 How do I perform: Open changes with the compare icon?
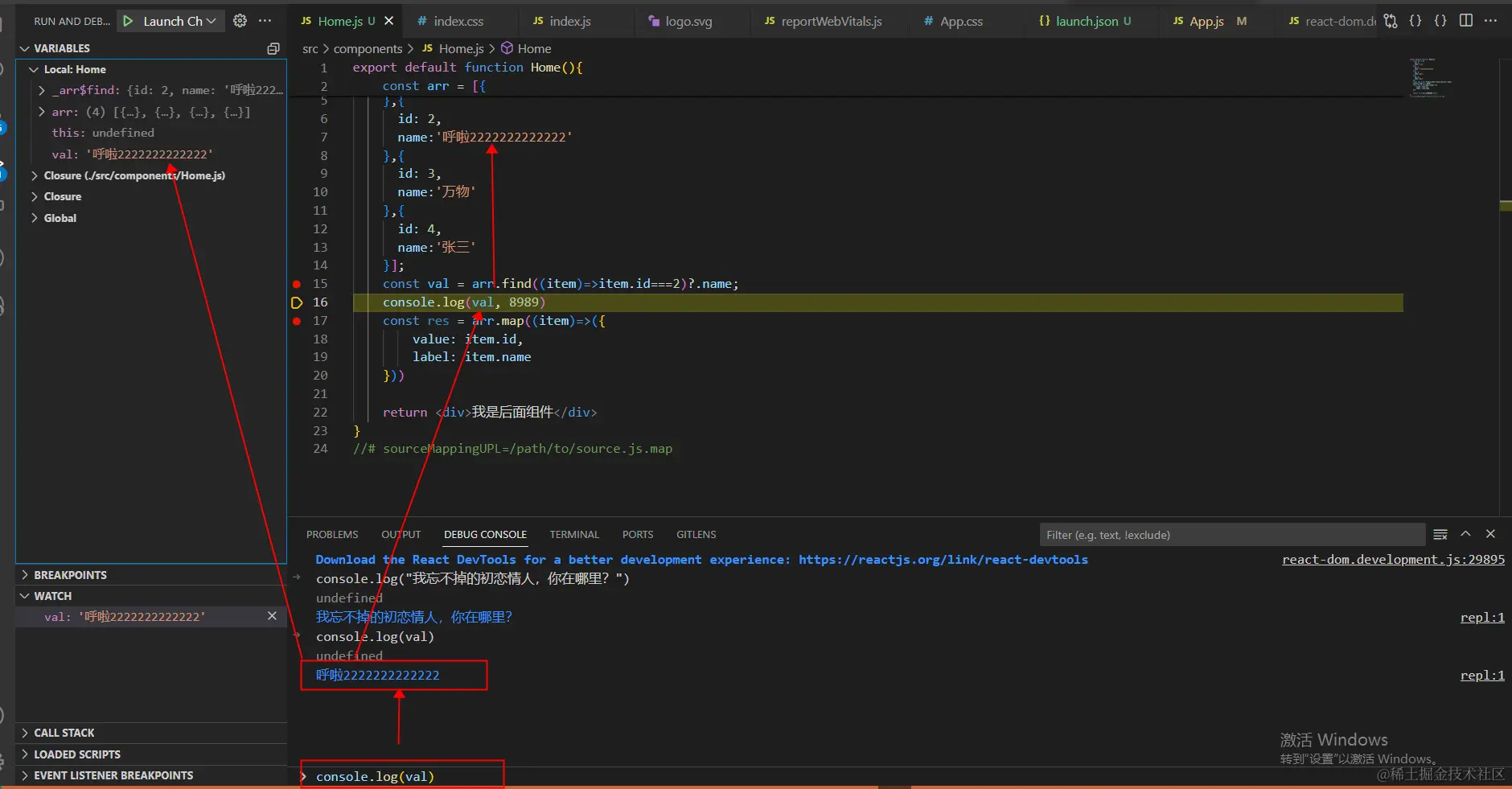[1391, 21]
